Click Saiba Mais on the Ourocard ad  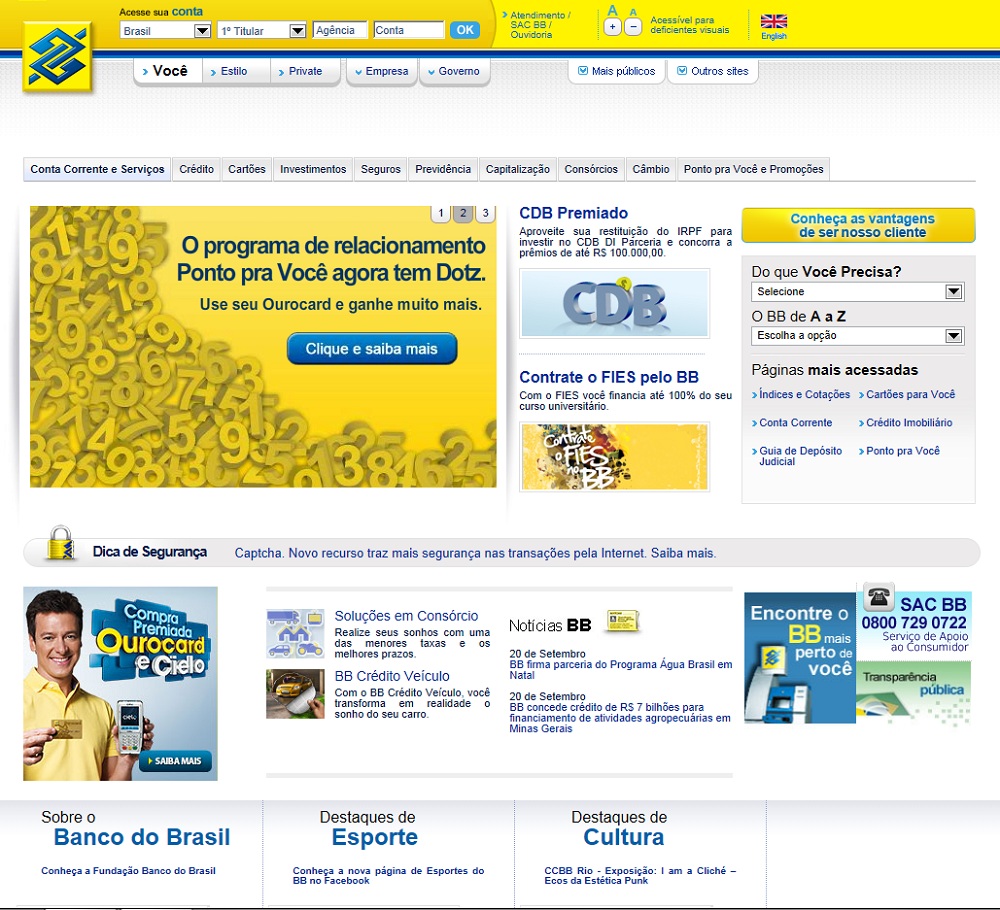(175, 761)
